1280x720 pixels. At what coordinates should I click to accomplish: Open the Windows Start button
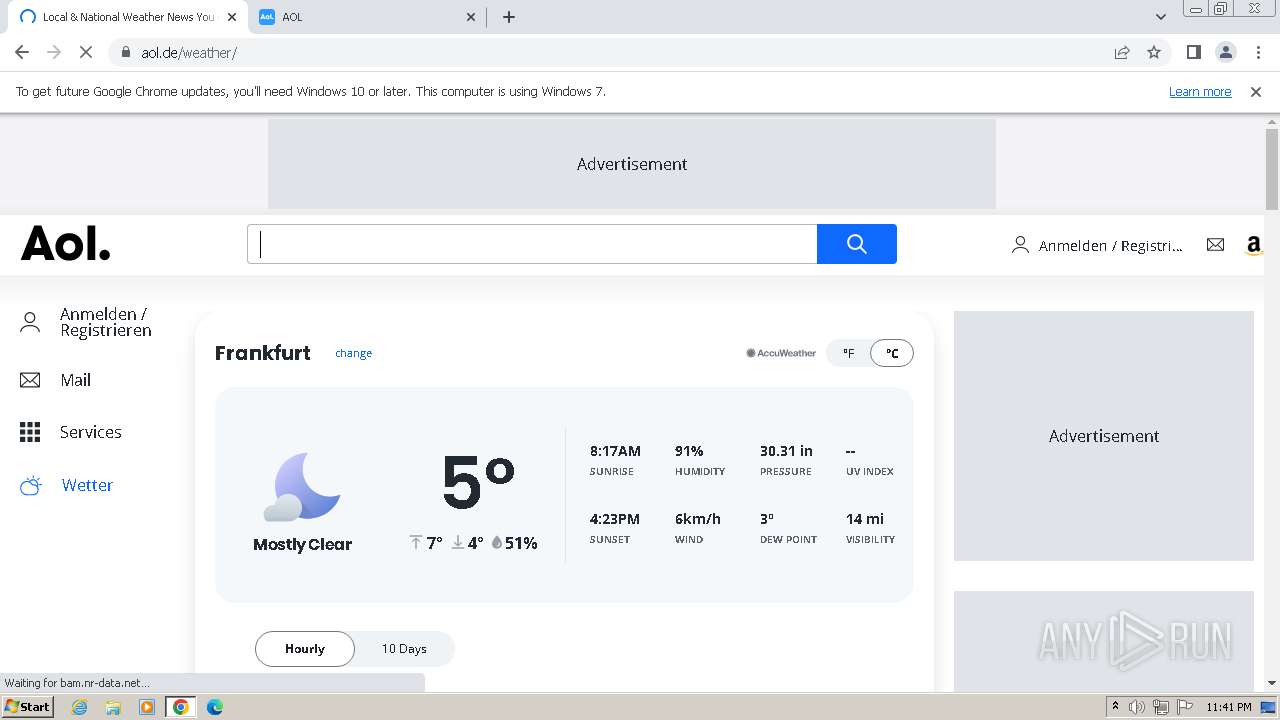[27, 707]
